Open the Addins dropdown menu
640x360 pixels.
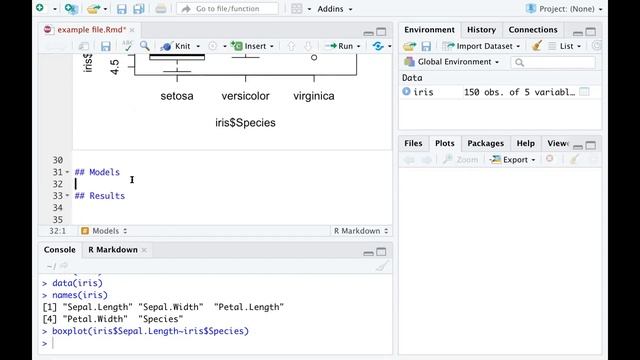point(335,9)
